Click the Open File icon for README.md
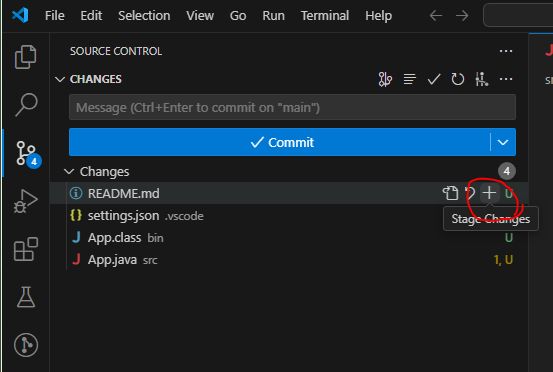The image size is (553, 372). pos(450,193)
